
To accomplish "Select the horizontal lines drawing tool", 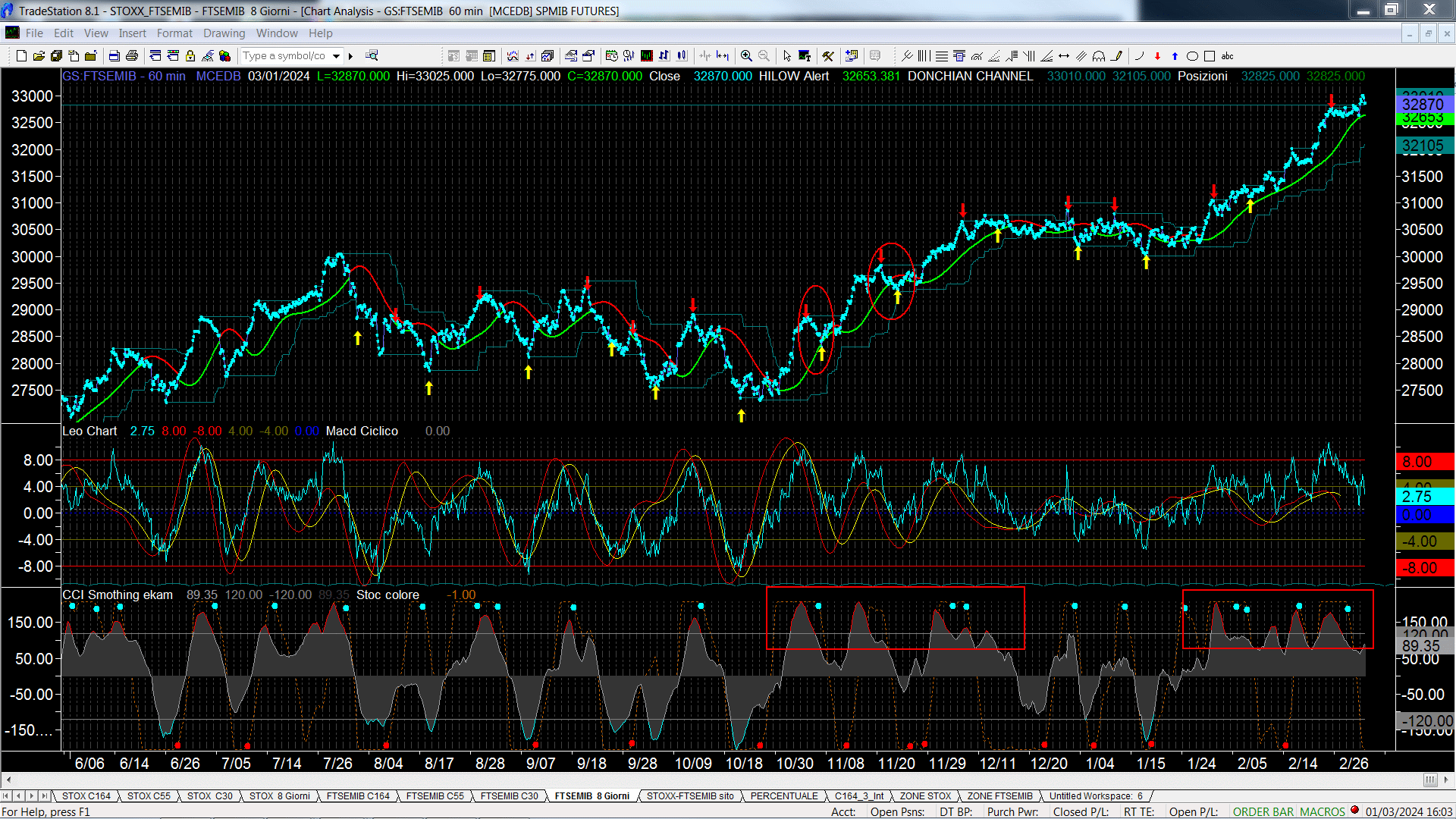I will click(941, 55).
